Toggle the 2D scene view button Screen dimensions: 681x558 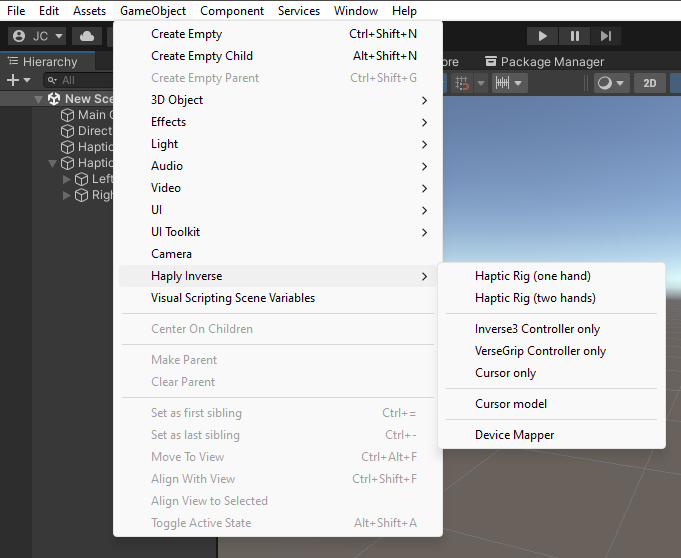click(x=649, y=83)
